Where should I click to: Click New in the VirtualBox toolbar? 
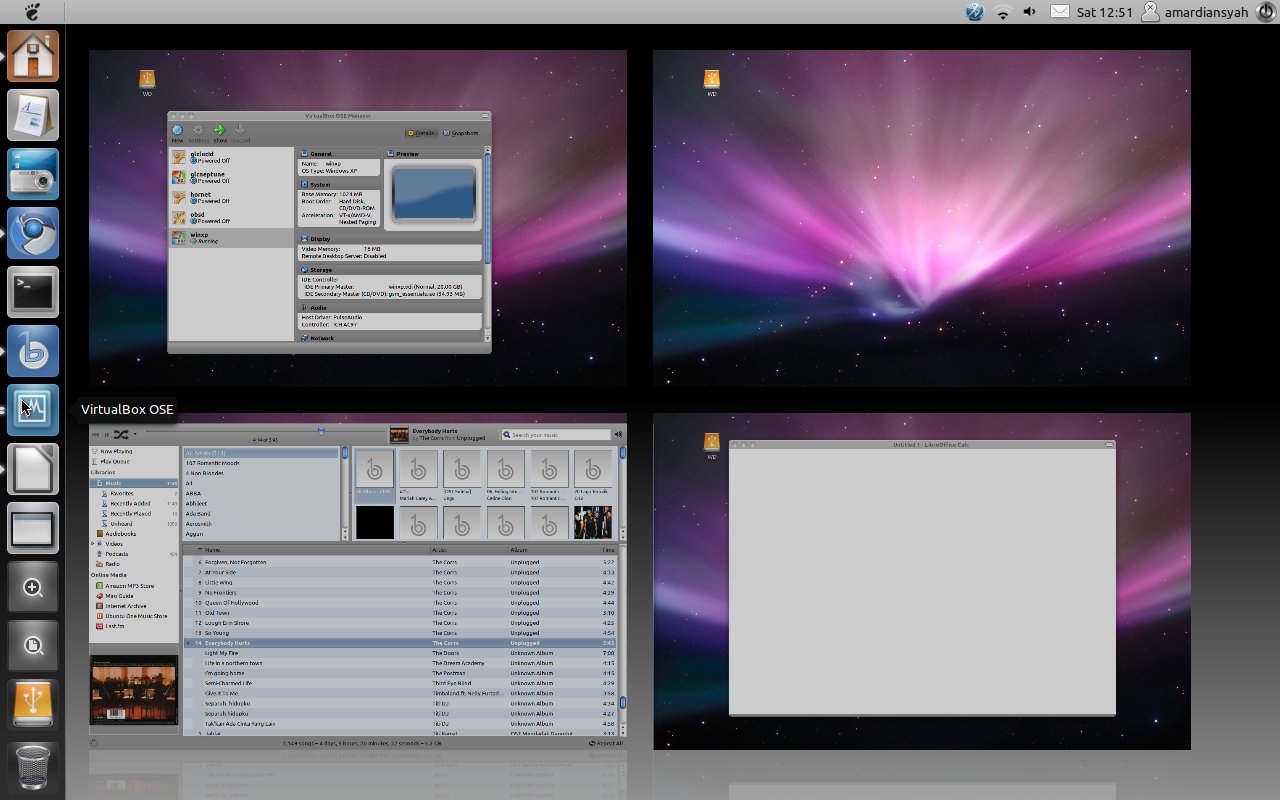pyautogui.click(x=177, y=133)
